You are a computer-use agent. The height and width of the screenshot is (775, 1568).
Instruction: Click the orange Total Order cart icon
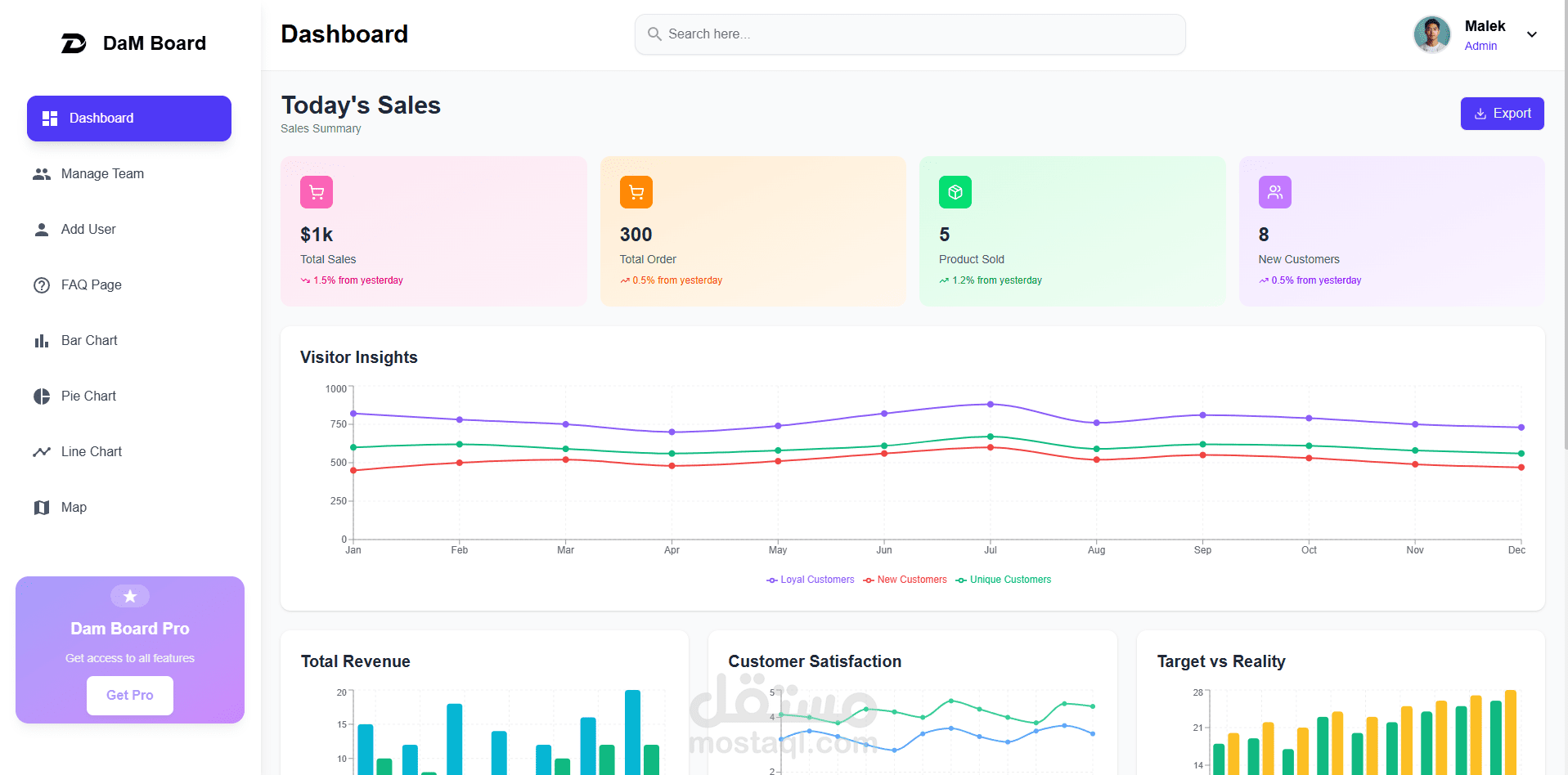(636, 192)
